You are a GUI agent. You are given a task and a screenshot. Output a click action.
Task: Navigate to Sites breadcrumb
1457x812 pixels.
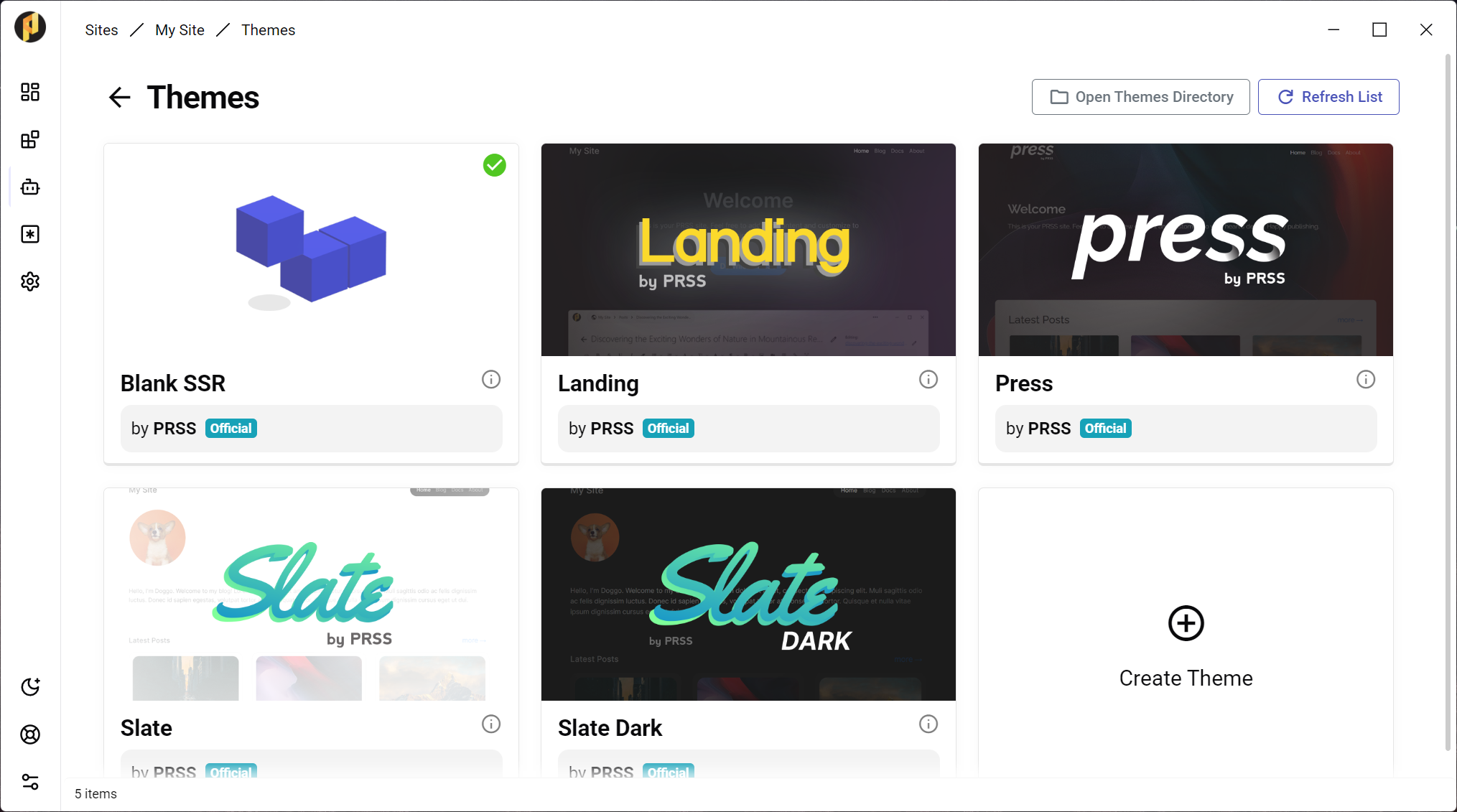tap(101, 30)
